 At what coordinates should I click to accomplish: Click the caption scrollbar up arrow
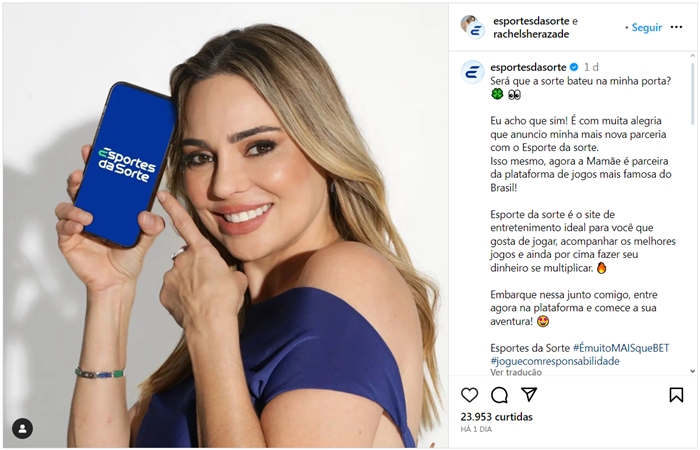[x=692, y=56]
